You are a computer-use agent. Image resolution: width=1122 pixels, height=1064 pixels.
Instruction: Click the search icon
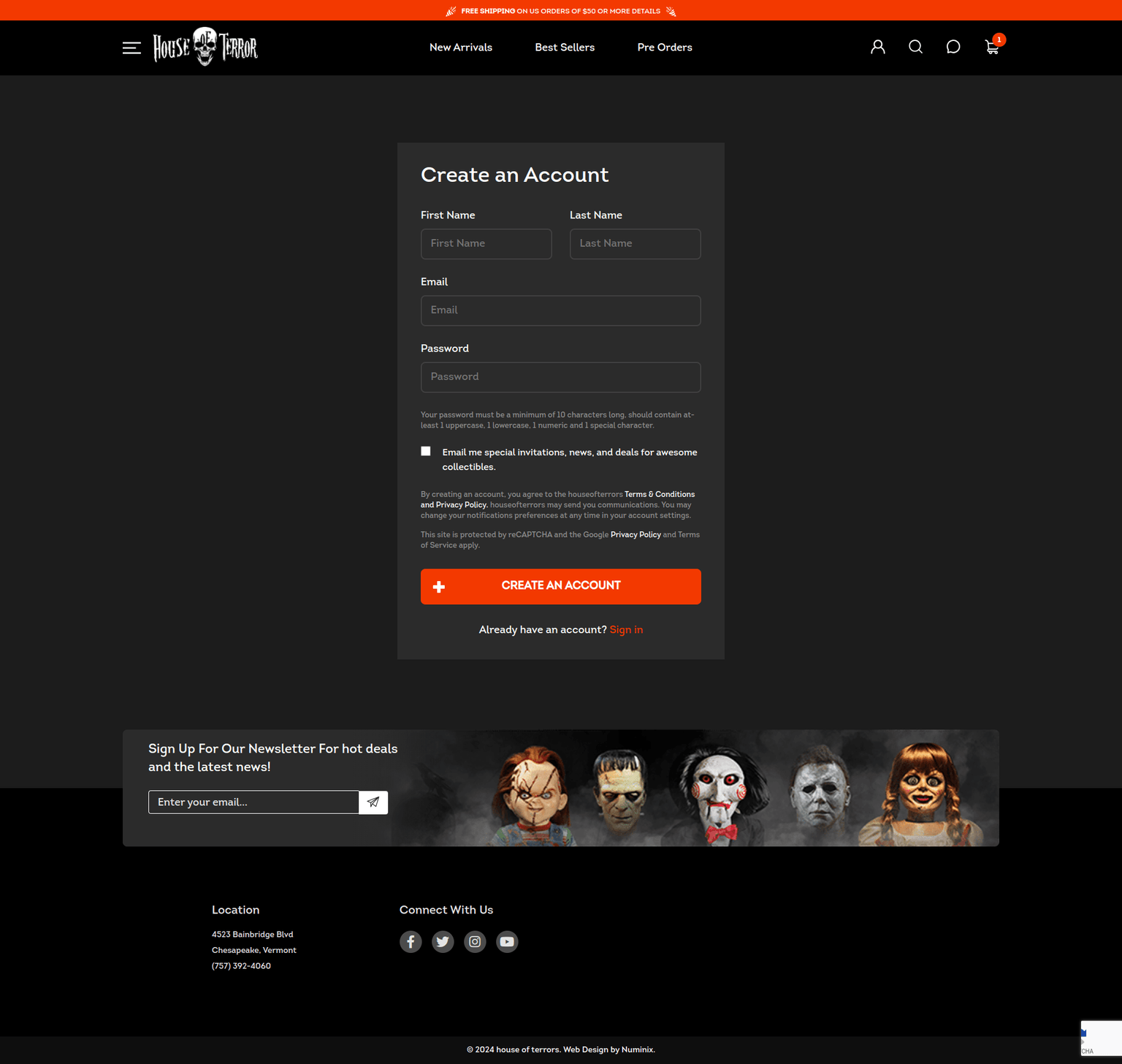click(x=915, y=46)
